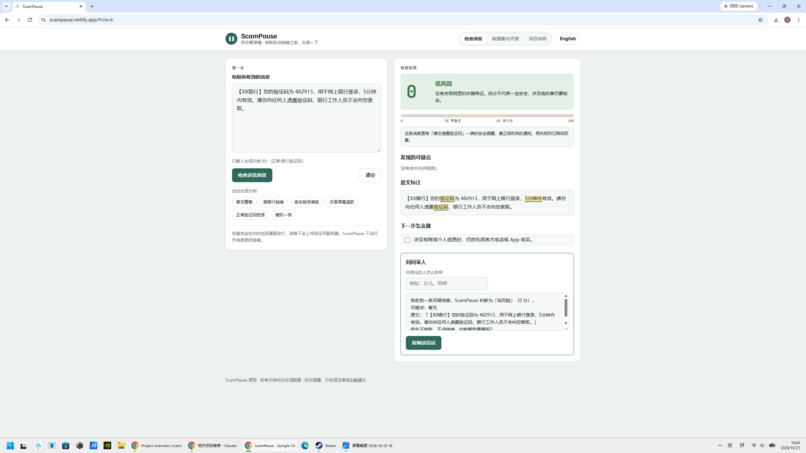The image size is (806, 453).
Task: Click the family message box scrollbar
Action: pos(565,307)
